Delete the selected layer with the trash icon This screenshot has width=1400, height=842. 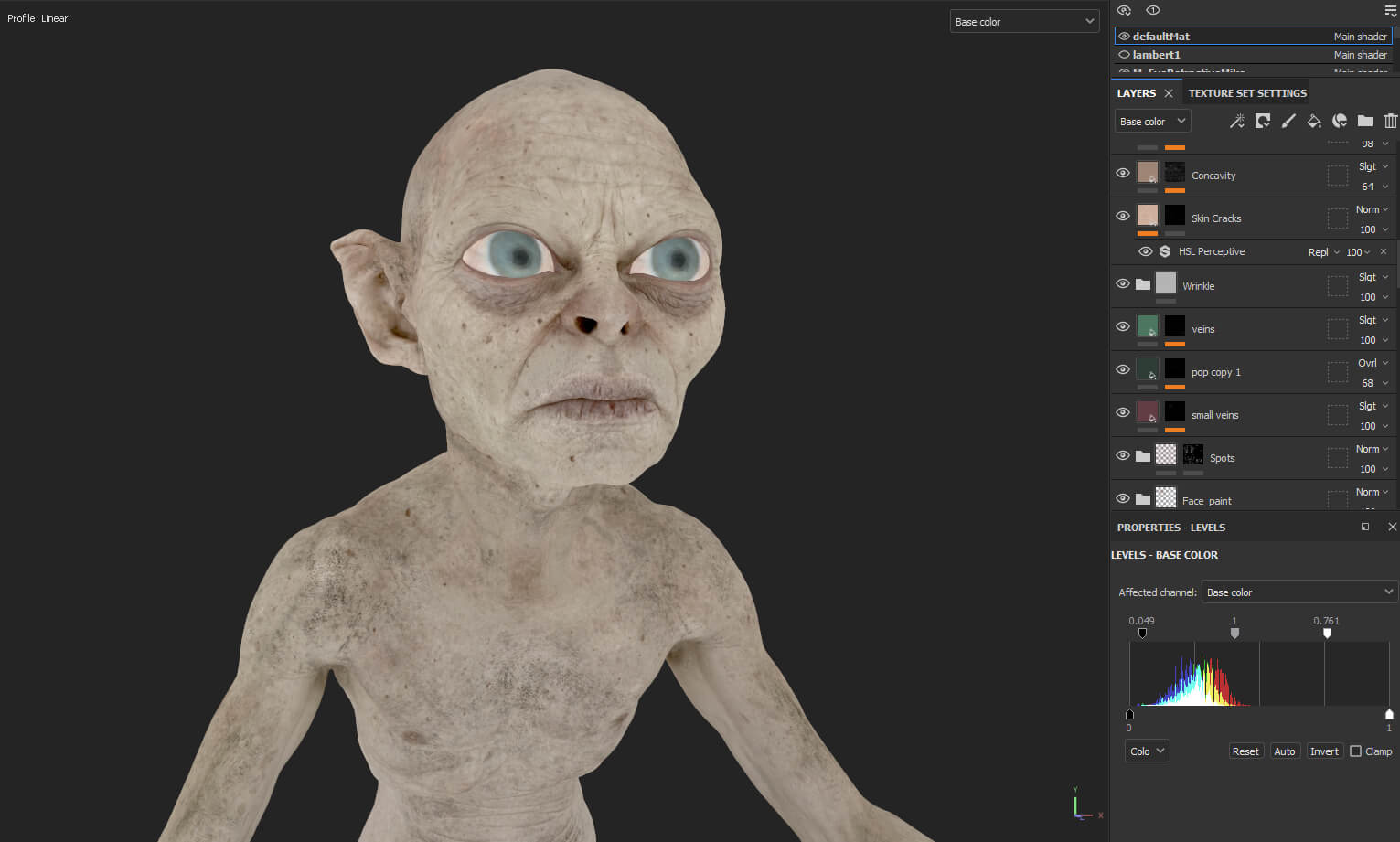click(x=1391, y=121)
